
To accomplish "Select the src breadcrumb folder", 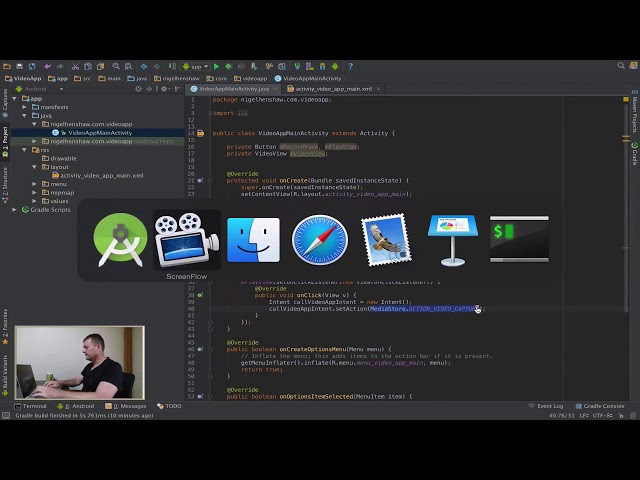I will coord(82,78).
